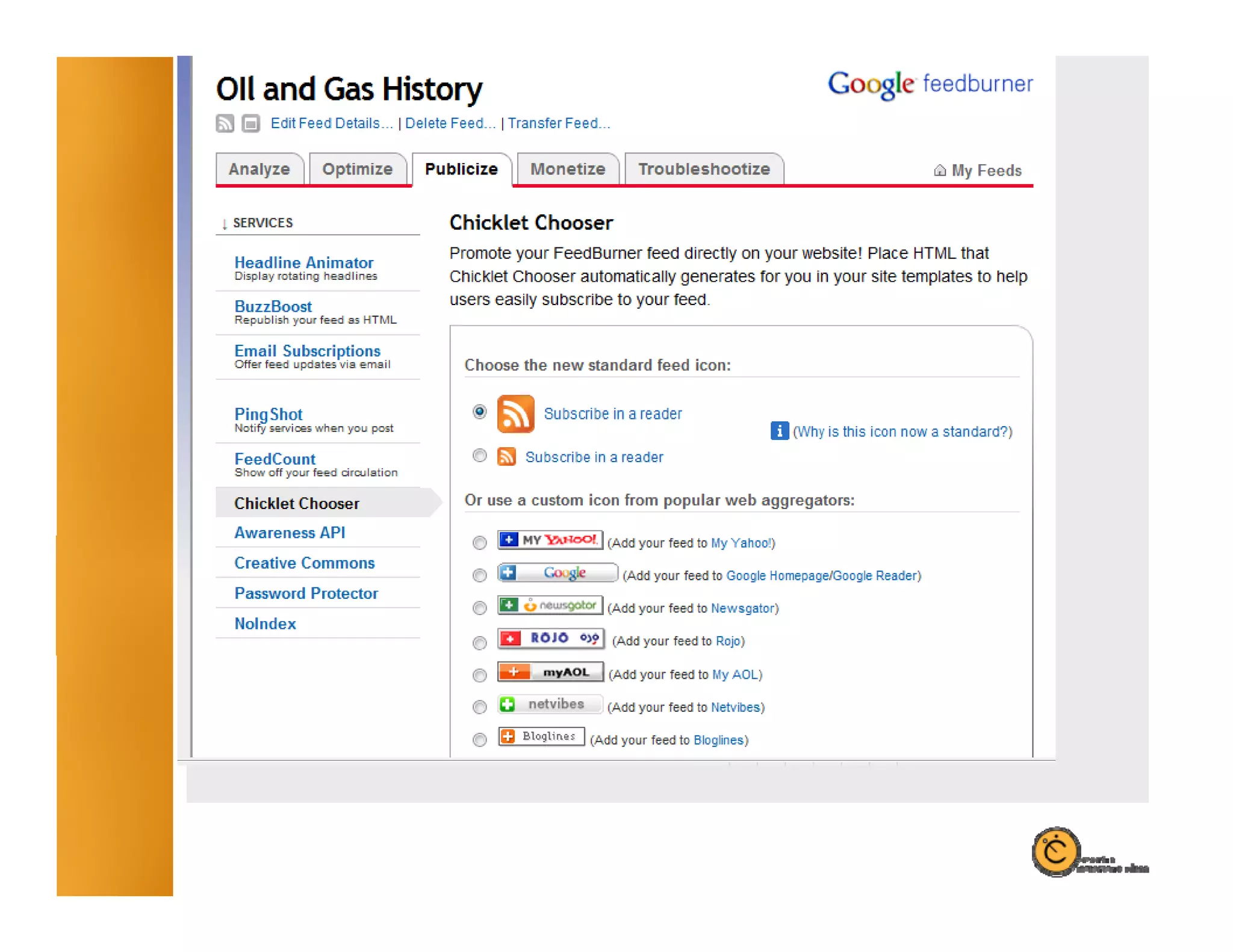Select the myAOL radio button
The image size is (1233, 952).
coord(479,675)
